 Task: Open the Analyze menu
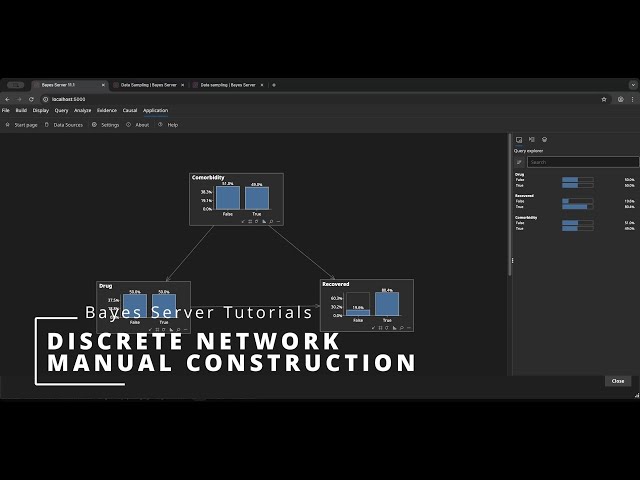click(x=82, y=111)
